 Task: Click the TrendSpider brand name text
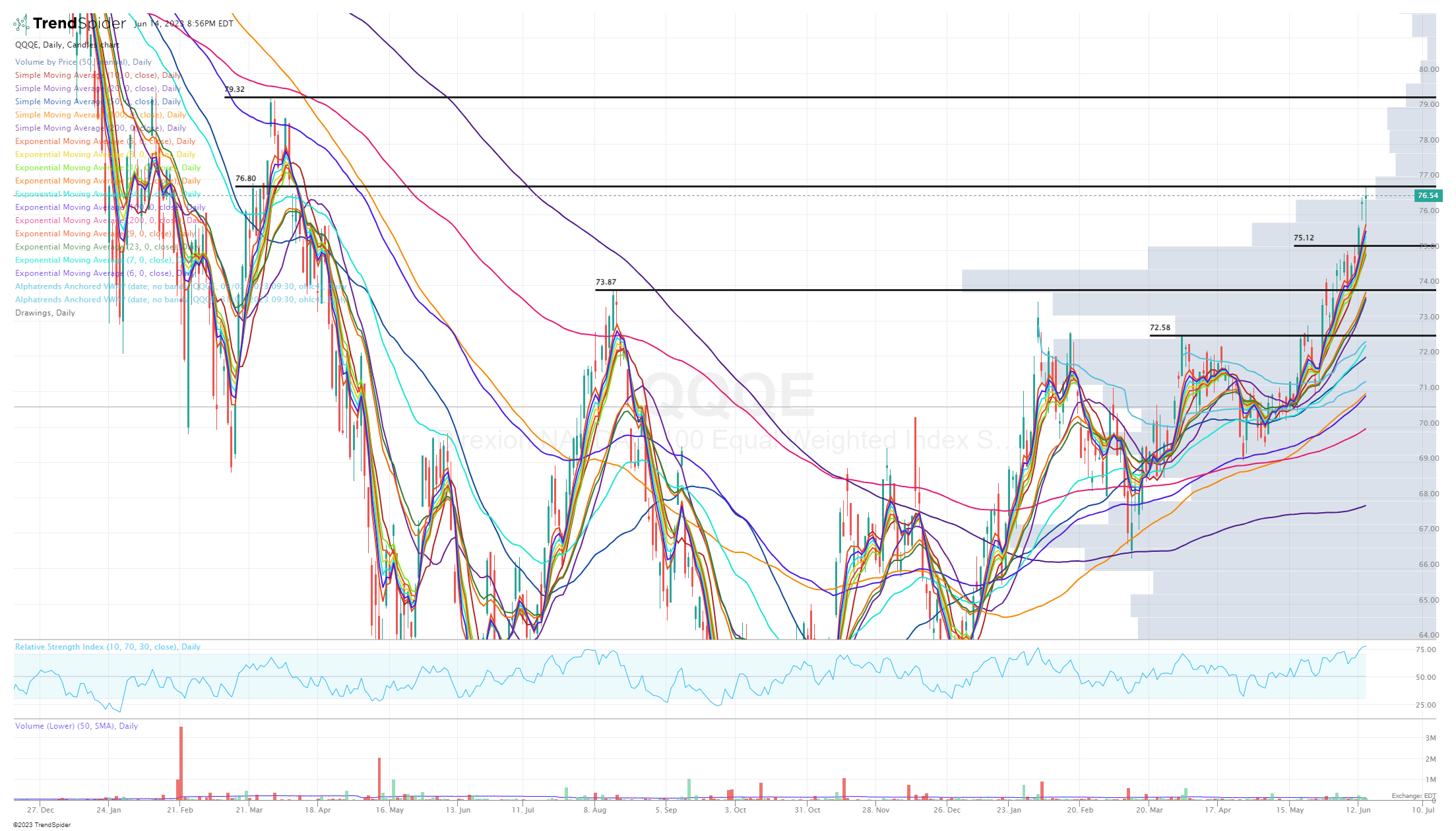tap(79, 24)
